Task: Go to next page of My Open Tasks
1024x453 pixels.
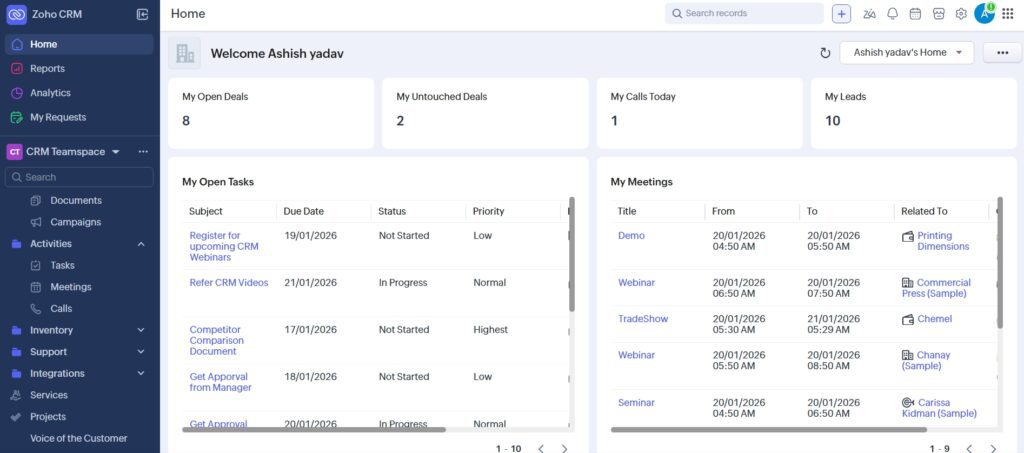Action: point(564,448)
